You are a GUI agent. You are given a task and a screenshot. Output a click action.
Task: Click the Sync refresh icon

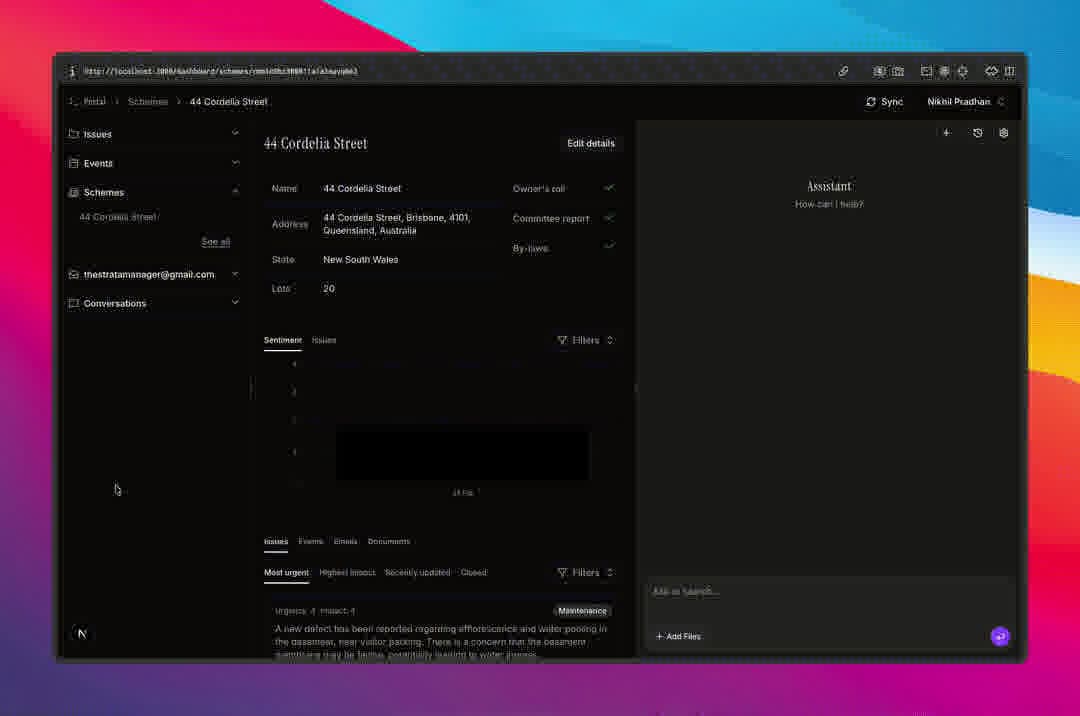[871, 102]
